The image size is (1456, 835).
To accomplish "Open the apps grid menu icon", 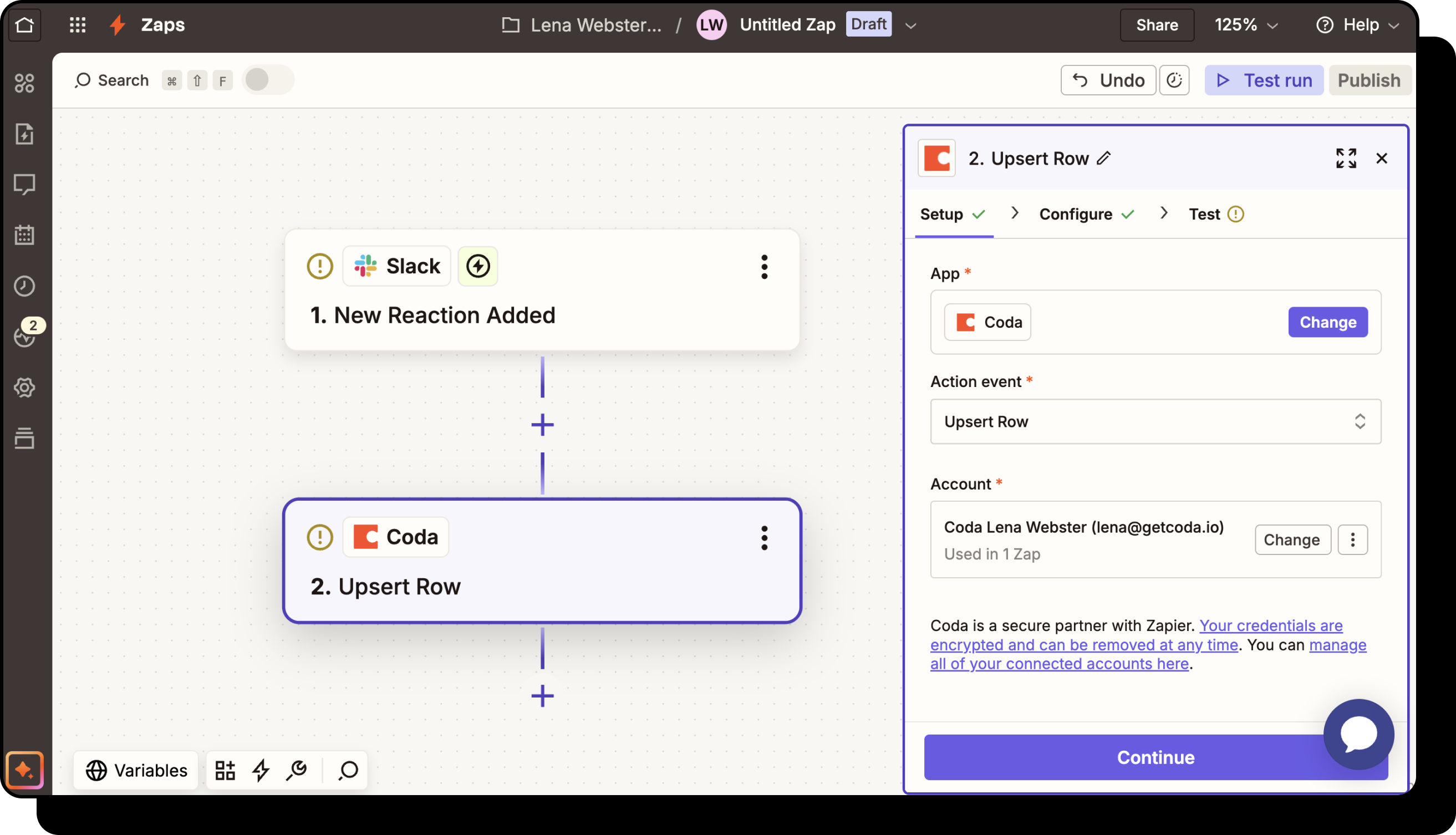I will coord(78,24).
